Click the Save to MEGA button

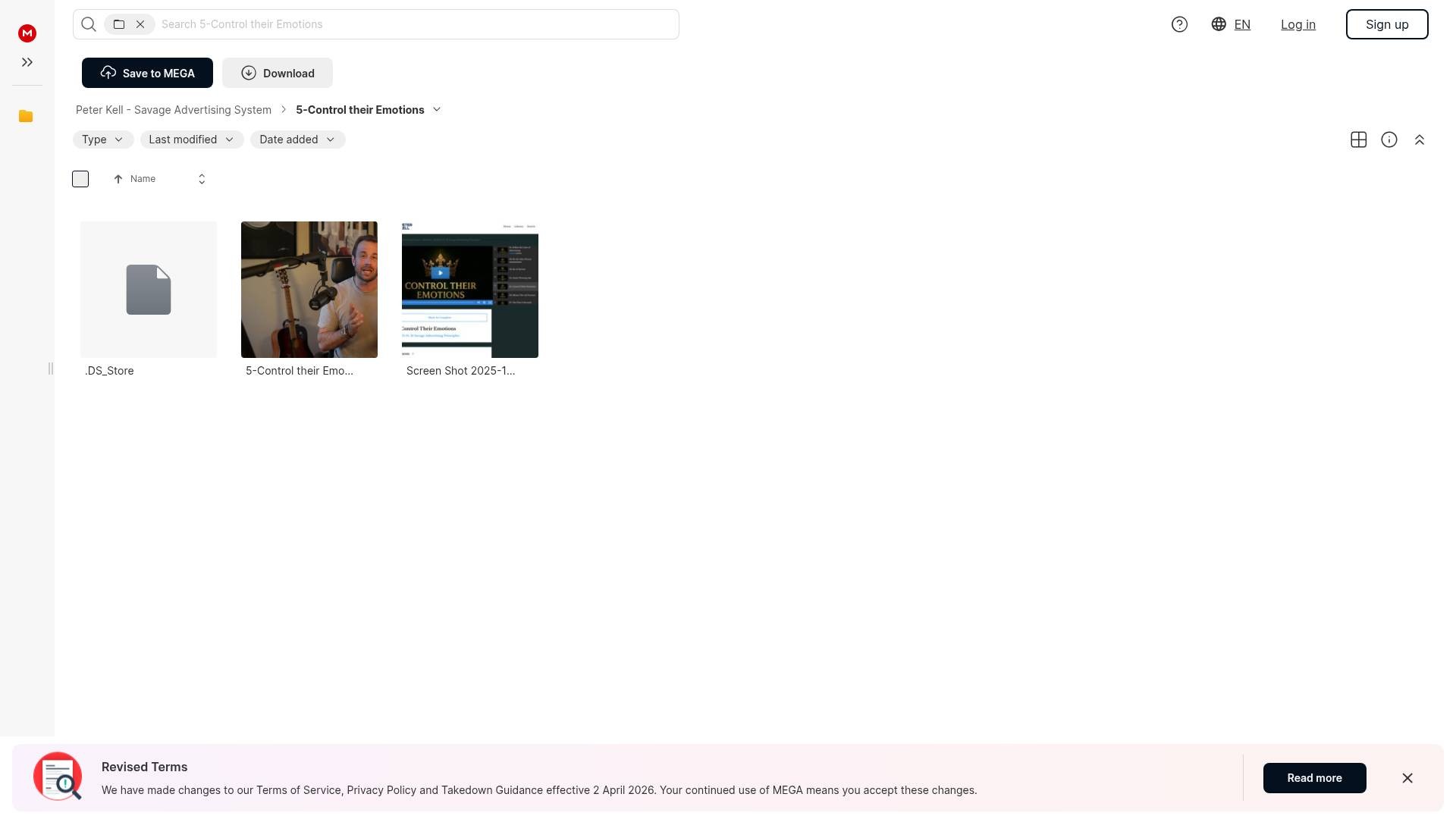tap(147, 73)
